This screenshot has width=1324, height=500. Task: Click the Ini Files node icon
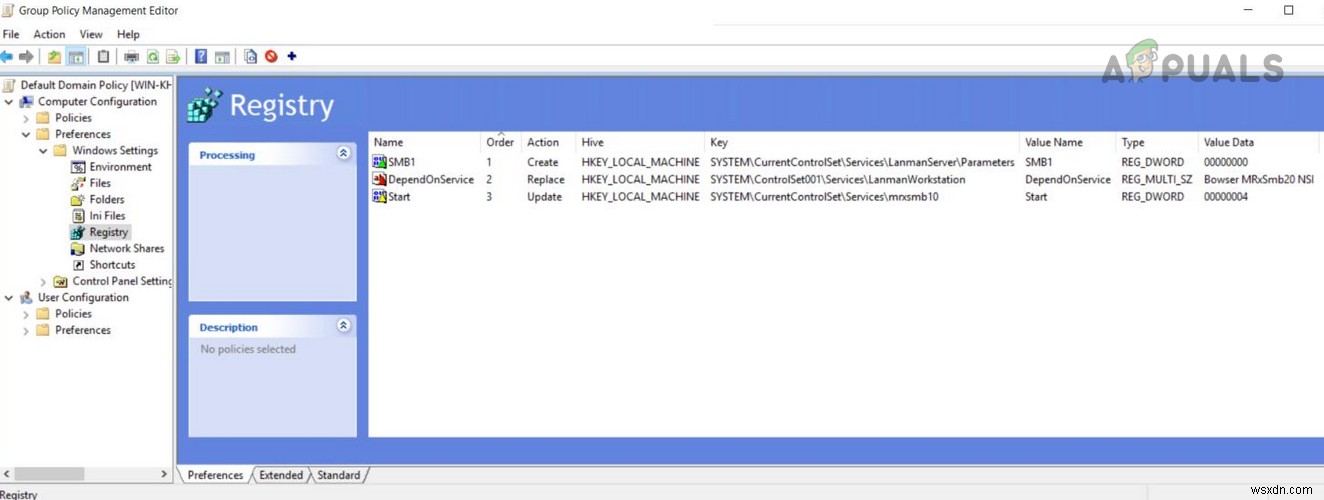click(x=78, y=216)
